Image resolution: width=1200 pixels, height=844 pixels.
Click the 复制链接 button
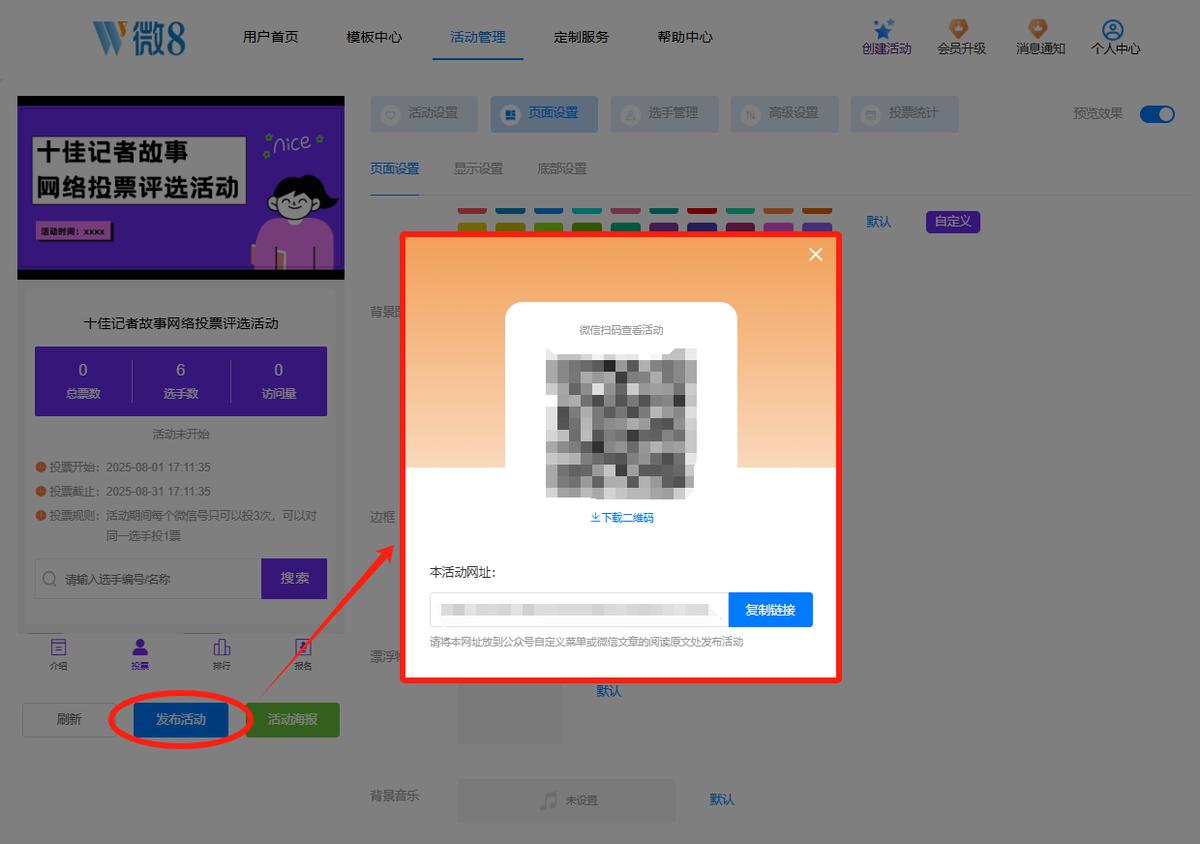(770, 610)
